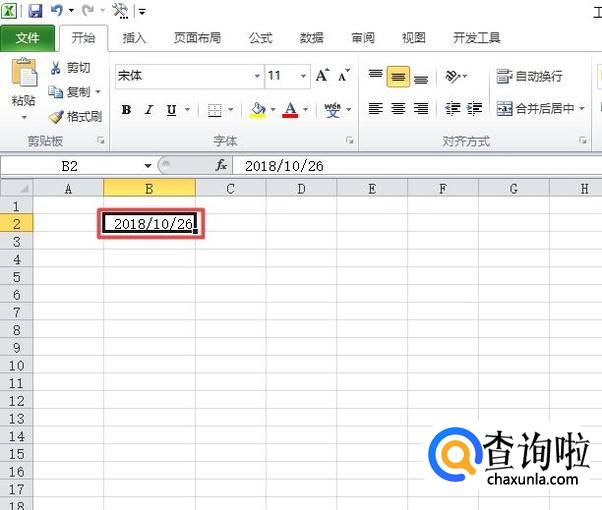Click the Cut (剪切) scissors icon
The height and width of the screenshot is (510, 602).
(x=56, y=68)
